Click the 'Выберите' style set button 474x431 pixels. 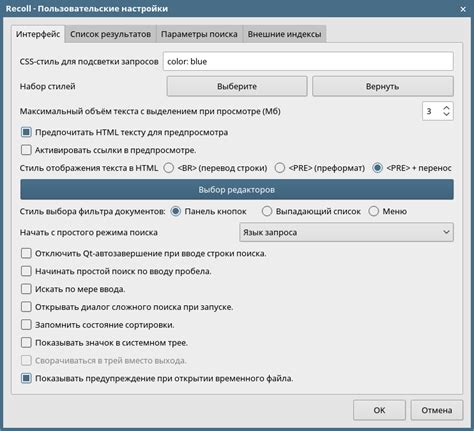(x=237, y=86)
